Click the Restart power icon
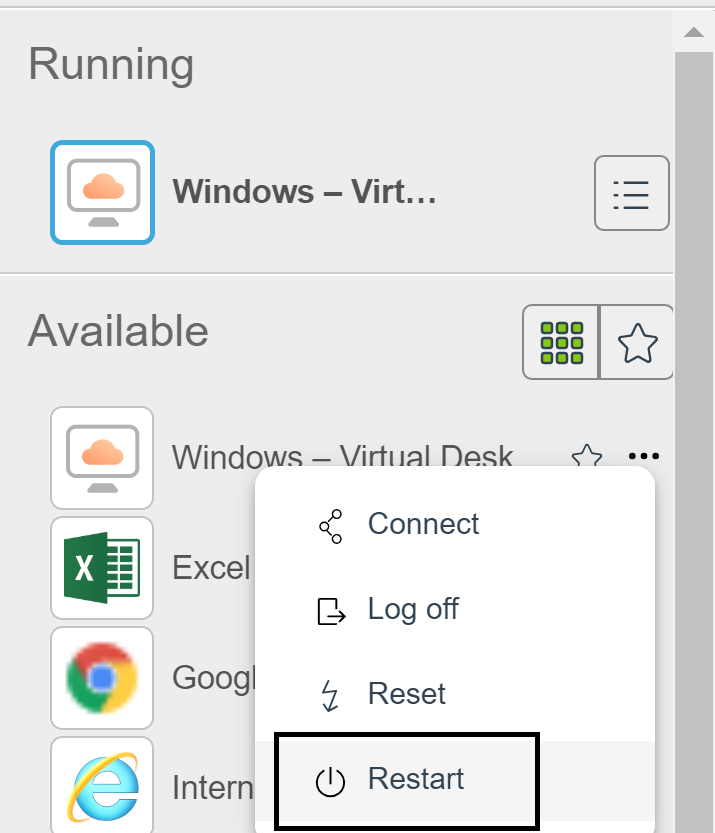The height and width of the screenshot is (833, 715). click(330, 781)
